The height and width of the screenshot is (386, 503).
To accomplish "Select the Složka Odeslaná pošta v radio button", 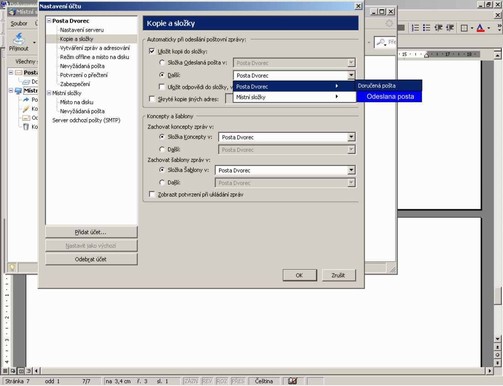I will (162, 62).
